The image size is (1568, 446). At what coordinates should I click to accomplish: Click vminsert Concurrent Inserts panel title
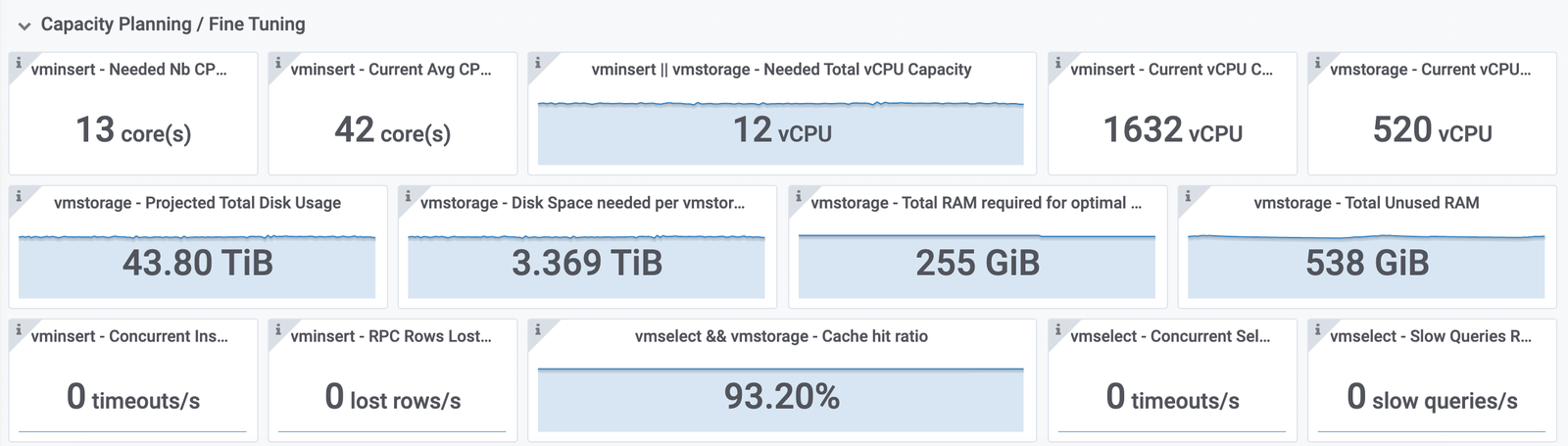click(x=129, y=336)
